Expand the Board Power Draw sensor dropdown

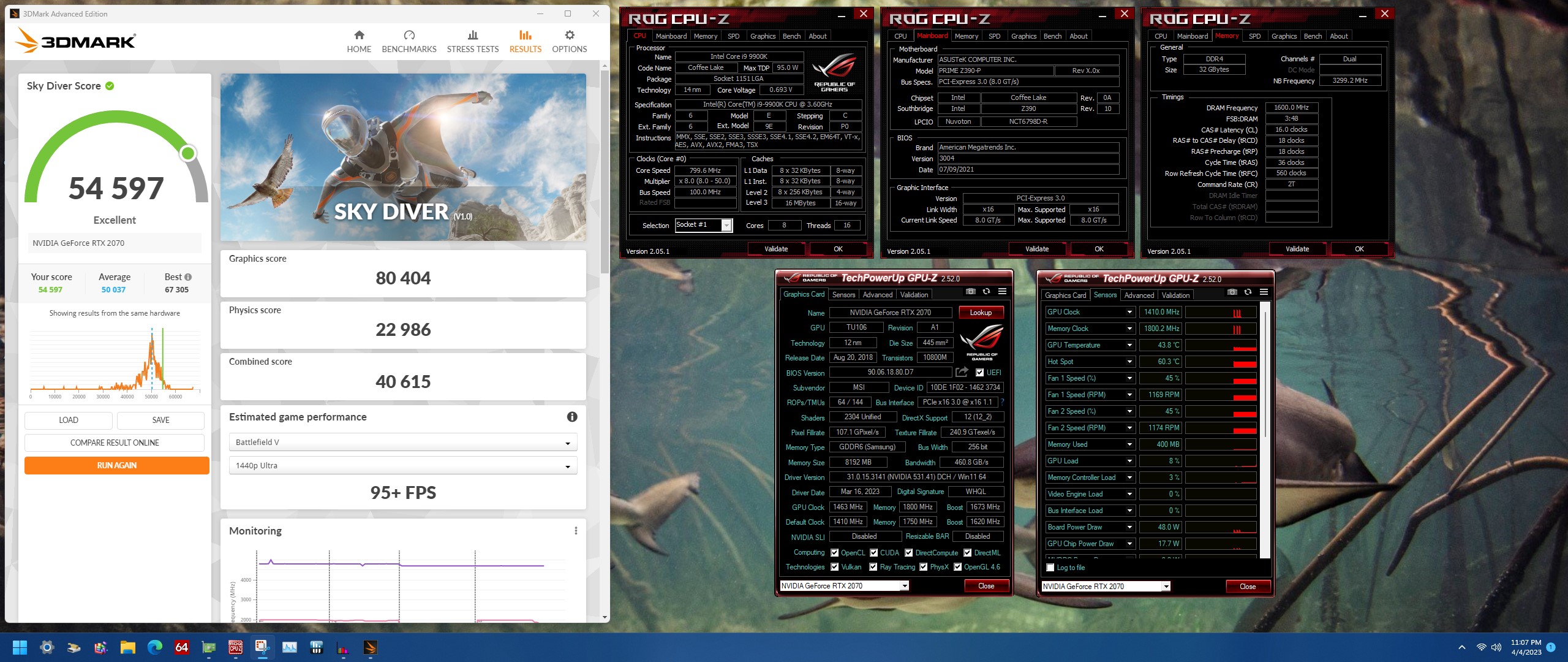click(1129, 527)
